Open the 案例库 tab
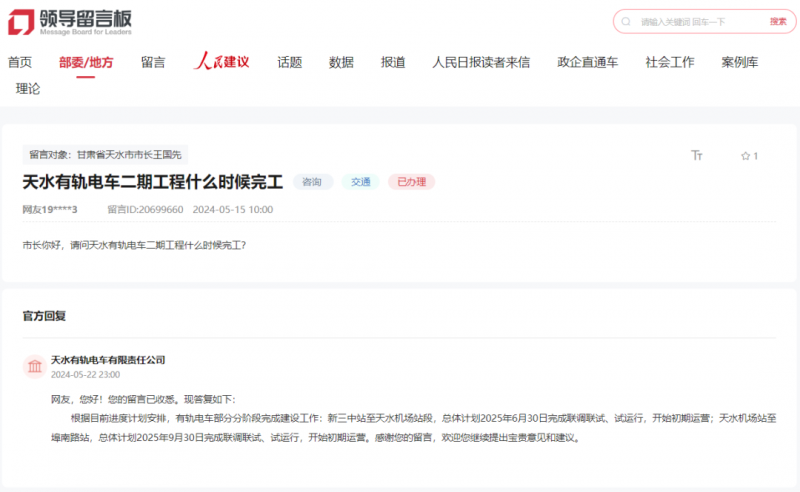 pos(739,62)
